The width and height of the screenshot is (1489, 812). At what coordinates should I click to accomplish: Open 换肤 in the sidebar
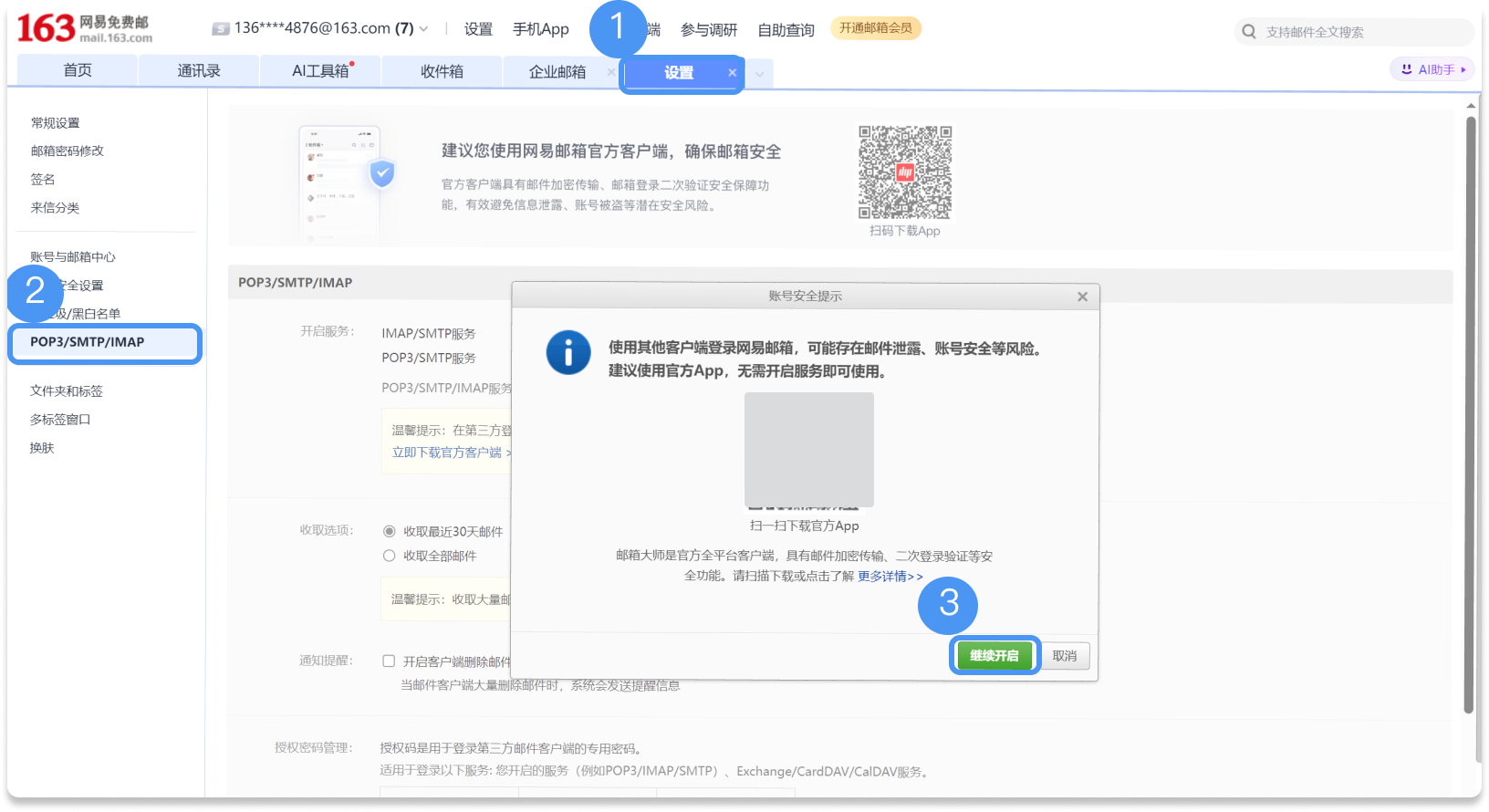pyautogui.click(x=42, y=448)
